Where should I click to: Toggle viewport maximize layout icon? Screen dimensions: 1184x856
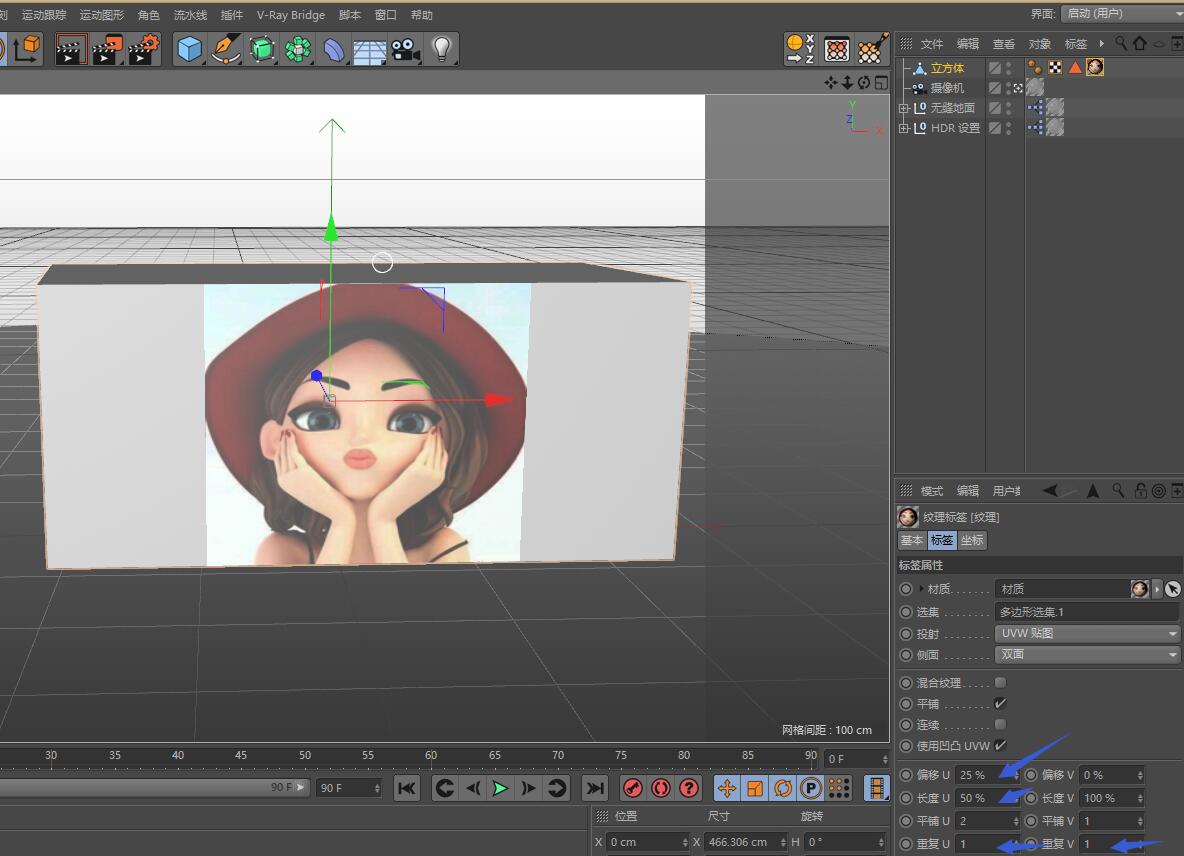click(x=881, y=82)
